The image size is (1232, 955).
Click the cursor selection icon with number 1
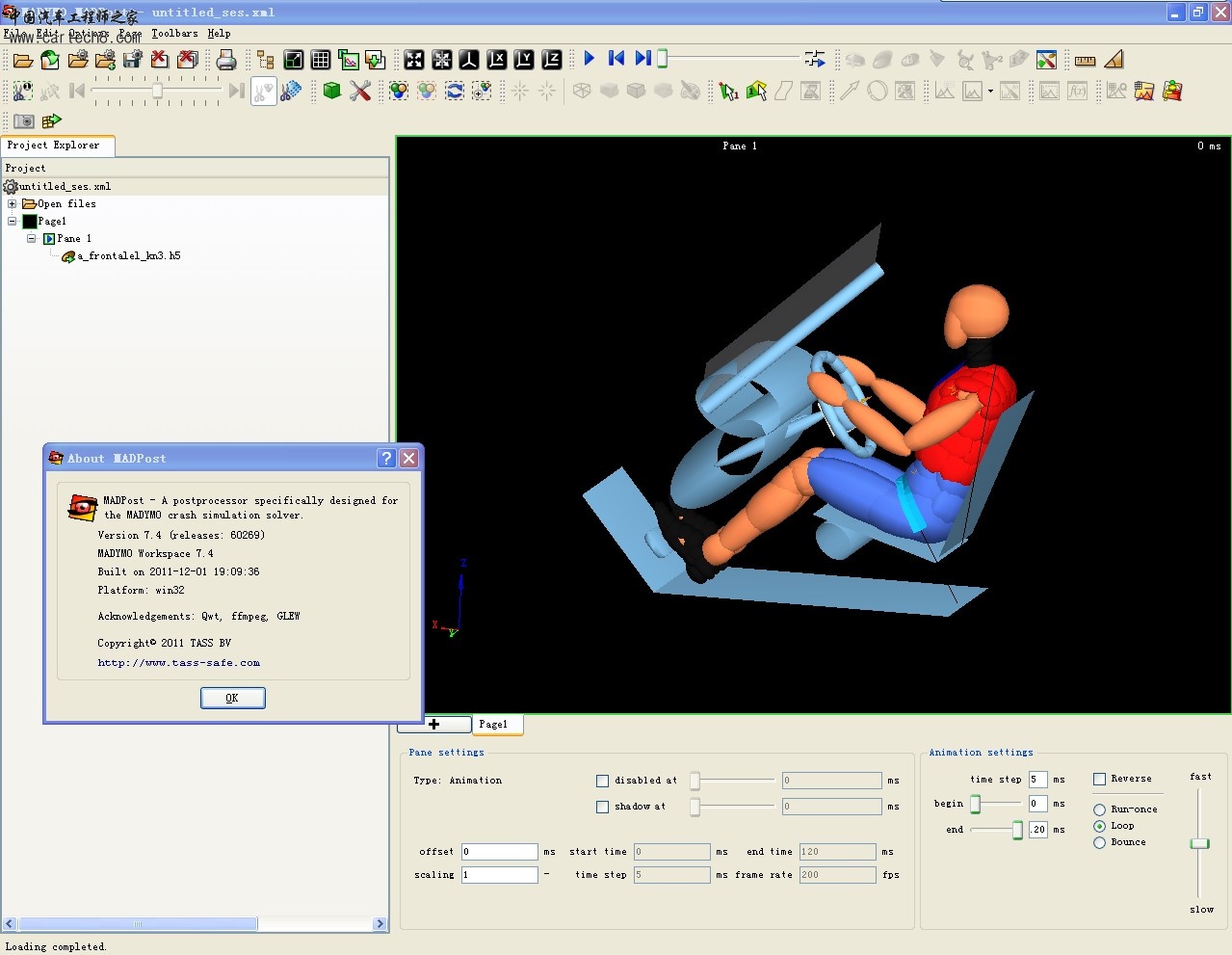pyautogui.click(x=729, y=91)
